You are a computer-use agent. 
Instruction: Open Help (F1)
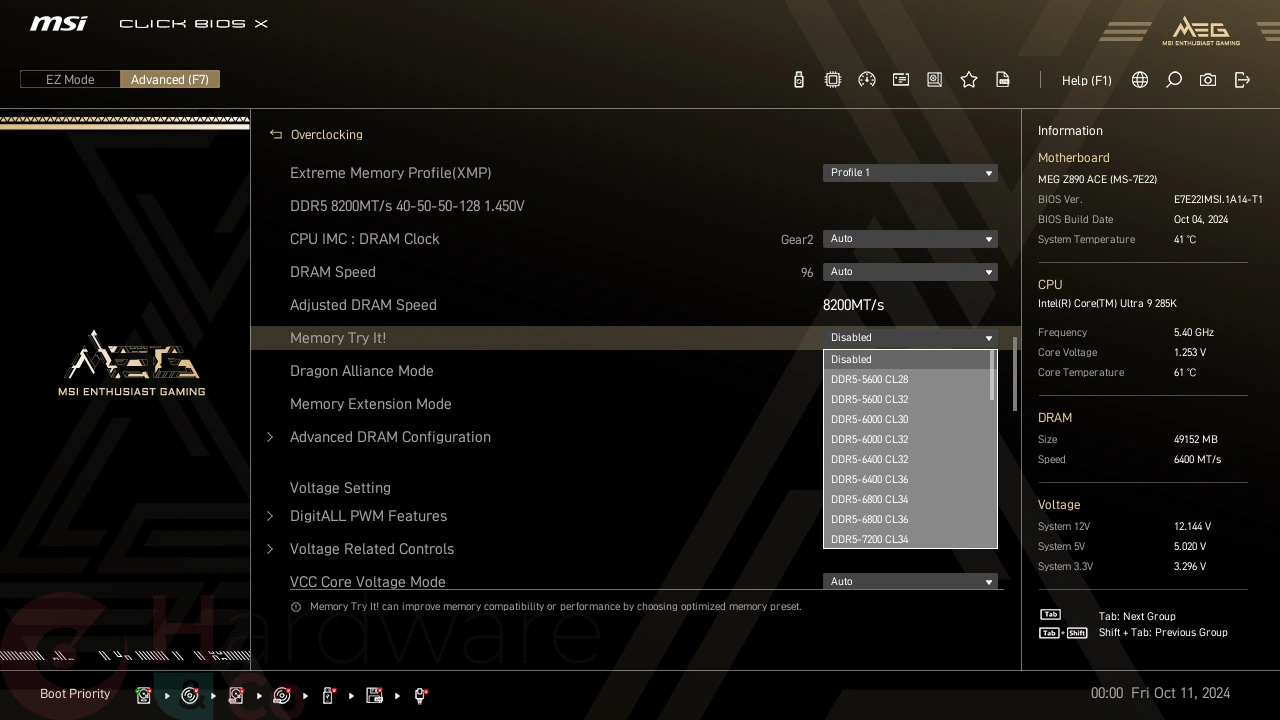tap(1087, 80)
